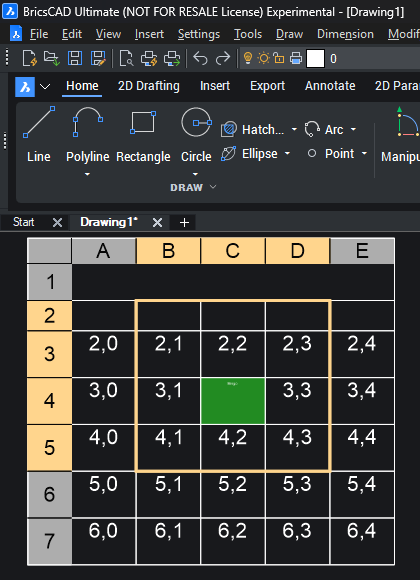Select column header E in table
Image resolution: width=420 pixels, height=580 pixels.
[x=362, y=251]
